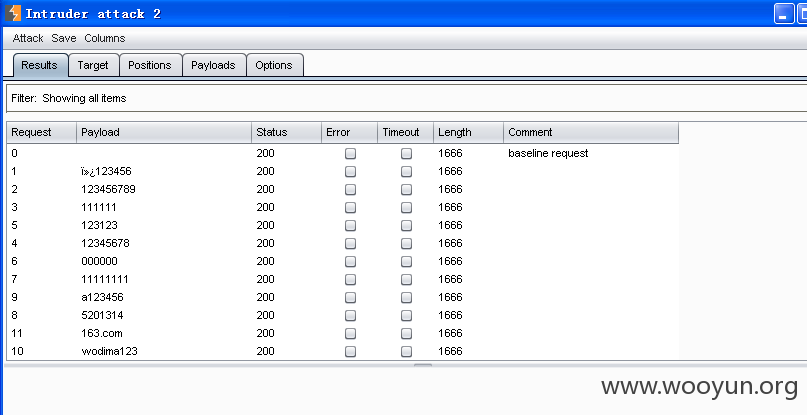Open the Columns menu
This screenshot has width=807, height=415.
point(104,38)
